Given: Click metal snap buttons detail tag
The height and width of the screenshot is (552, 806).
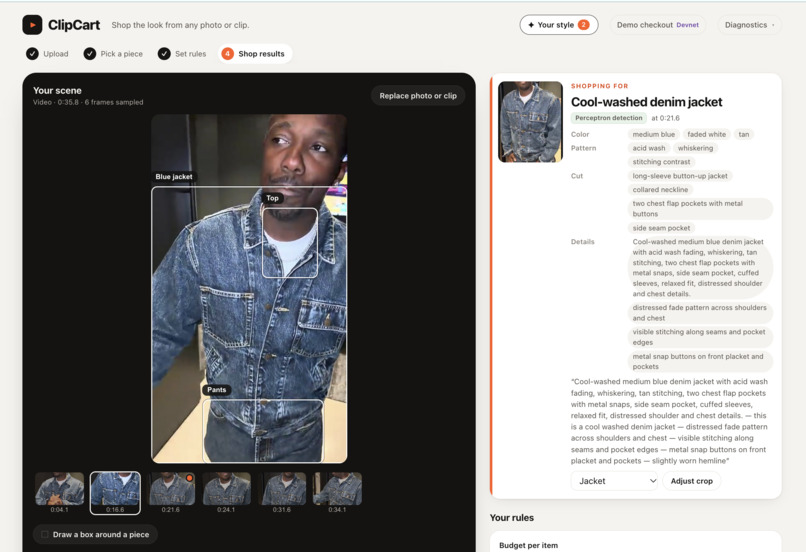Looking at the screenshot, I should click(700, 361).
